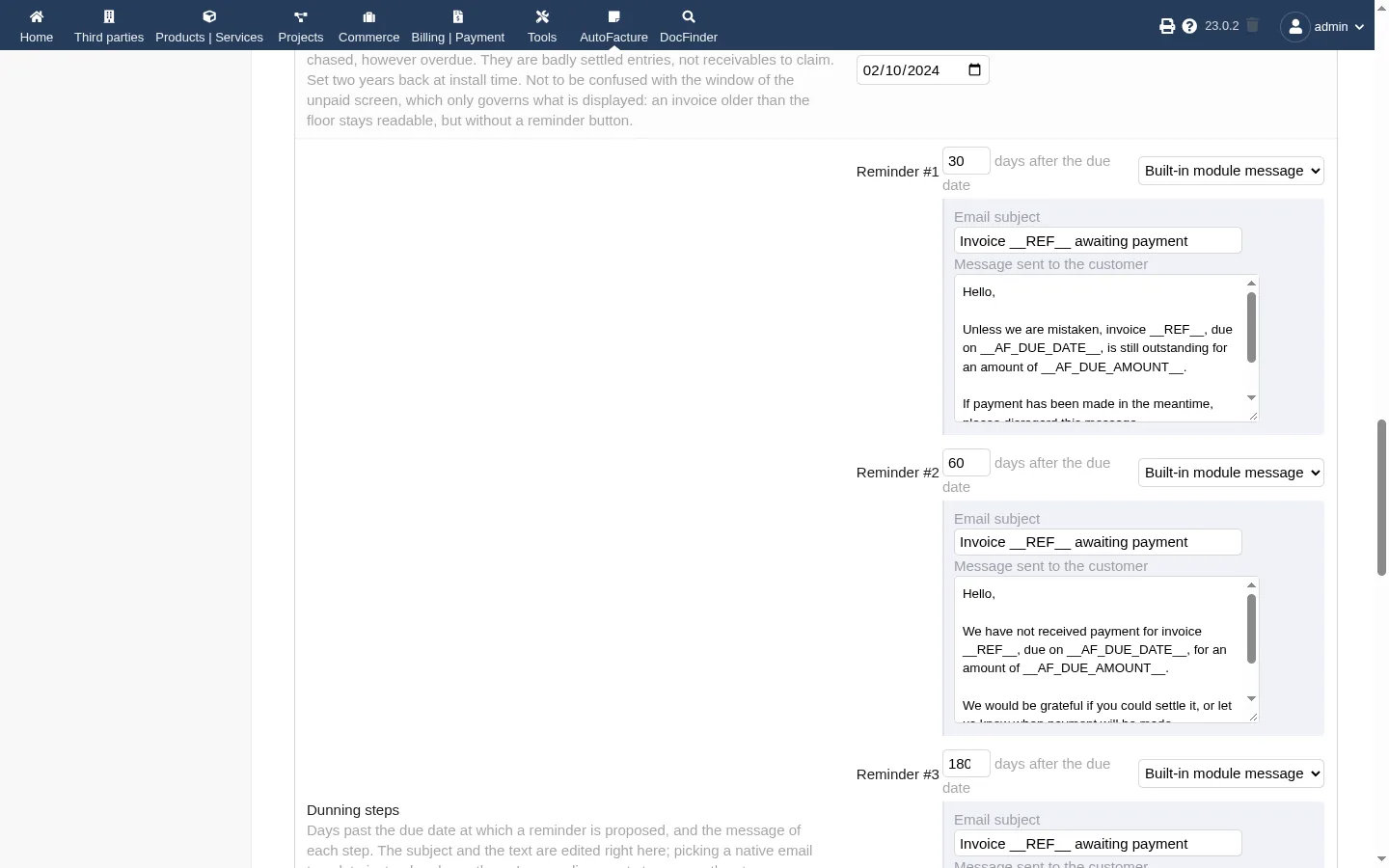Click the help question mark icon
The image size is (1389, 868).
[1189, 26]
